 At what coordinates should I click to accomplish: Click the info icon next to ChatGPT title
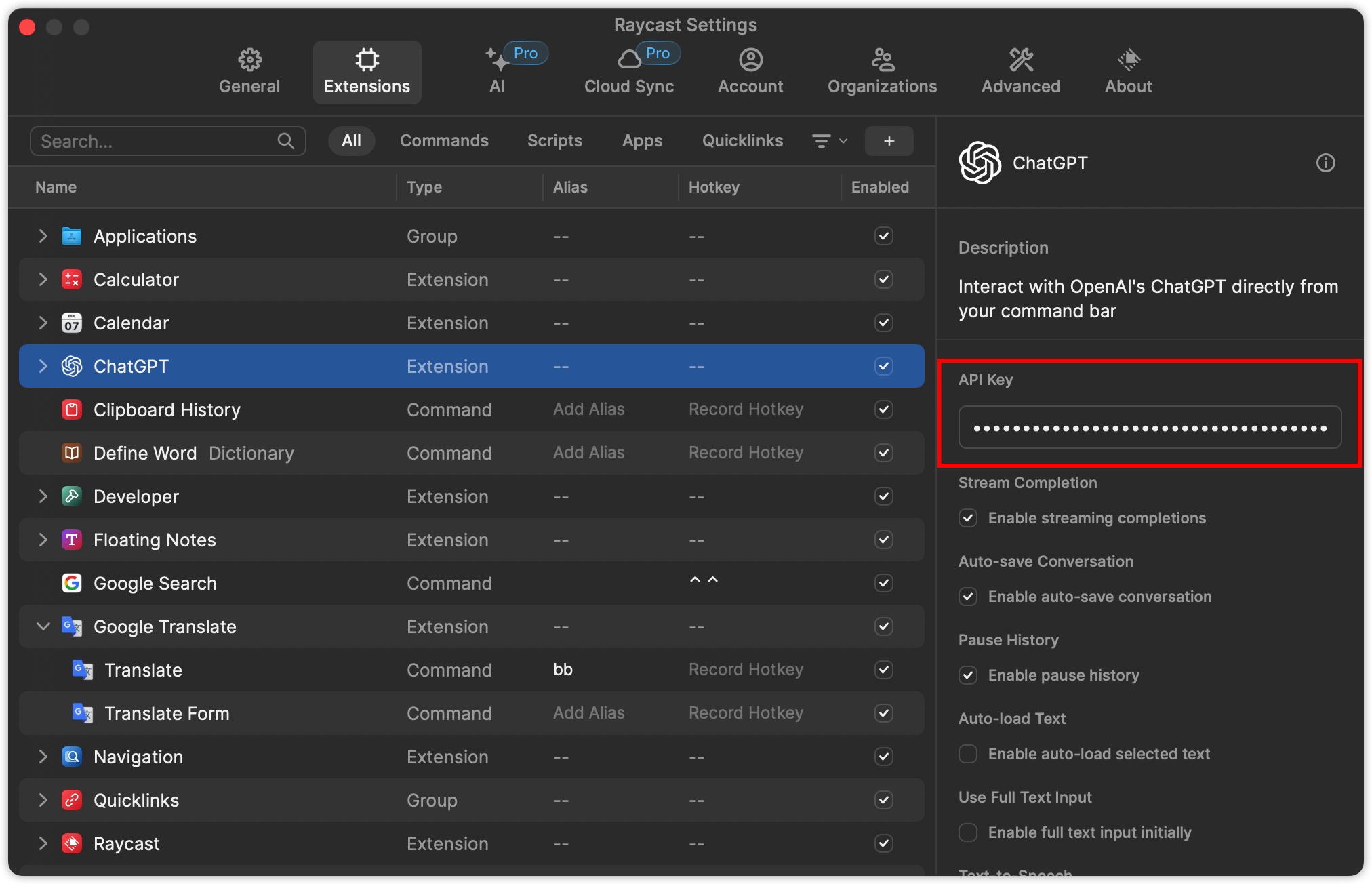pos(1325,163)
